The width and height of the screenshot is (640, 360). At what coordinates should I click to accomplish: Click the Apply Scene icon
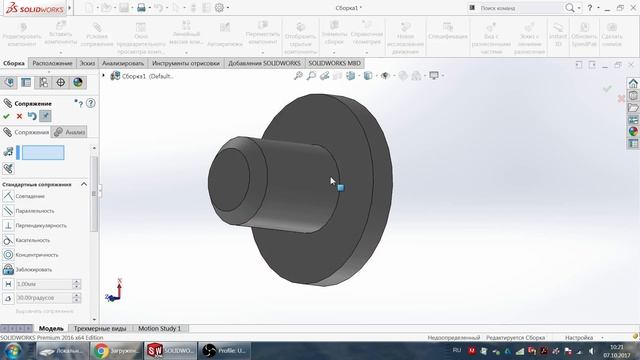tap(416, 76)
